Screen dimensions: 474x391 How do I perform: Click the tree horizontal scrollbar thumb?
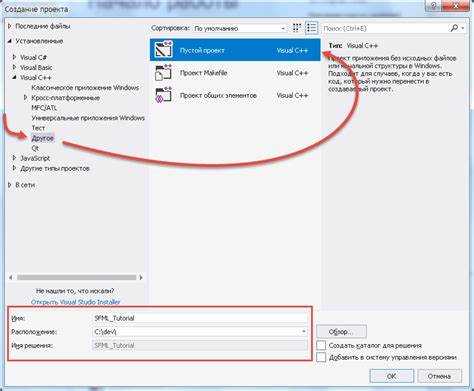[77, 277]
